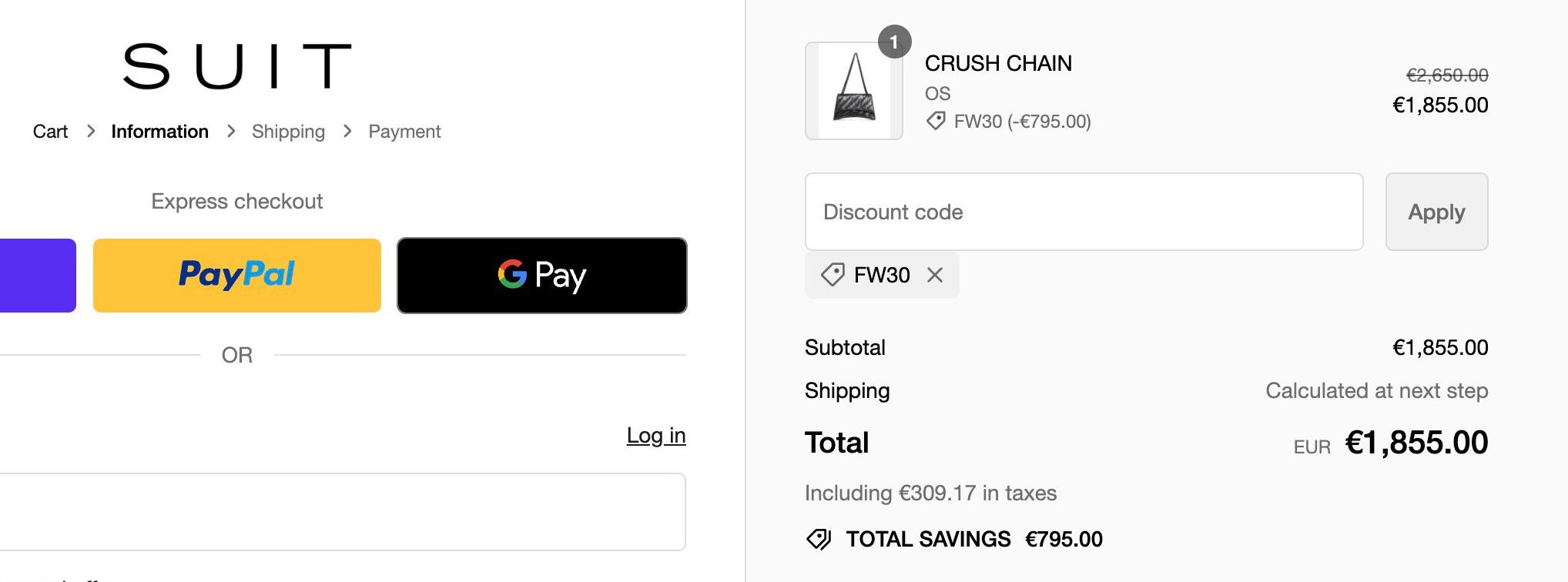This screenshot has height=582, width=1568.
Task: Click chevron between Shipping and Payment
Action: pyautogui.click(x=347, y=132)
